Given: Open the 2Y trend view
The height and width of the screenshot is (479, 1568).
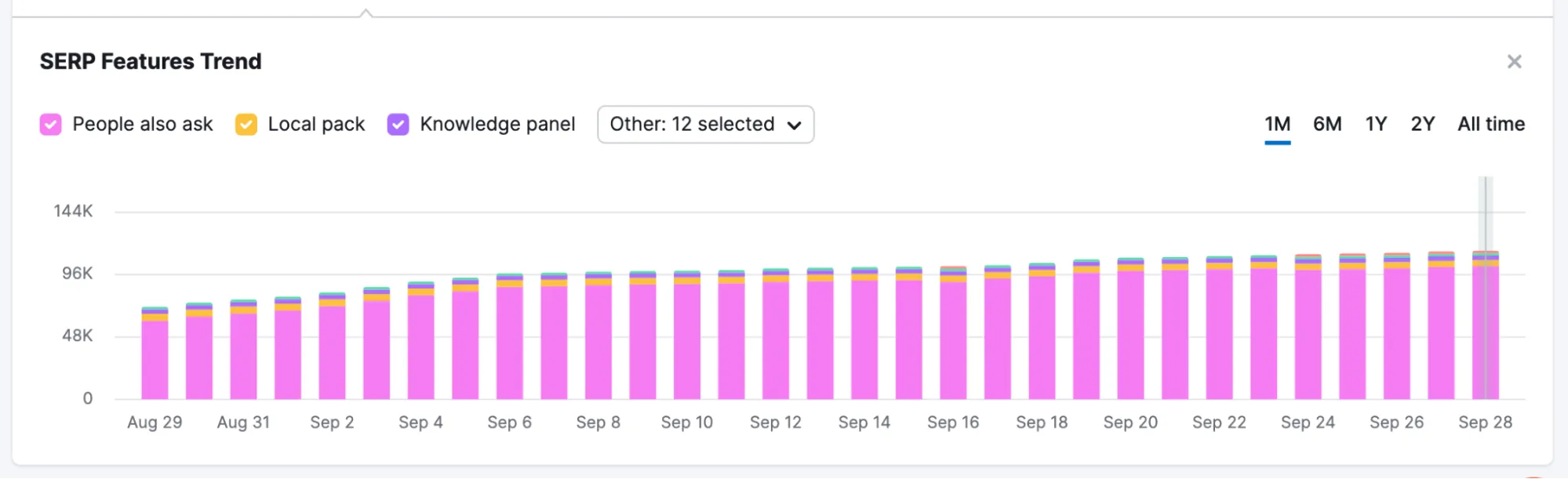Looking at the screenshot, I should coord(1421,124).
